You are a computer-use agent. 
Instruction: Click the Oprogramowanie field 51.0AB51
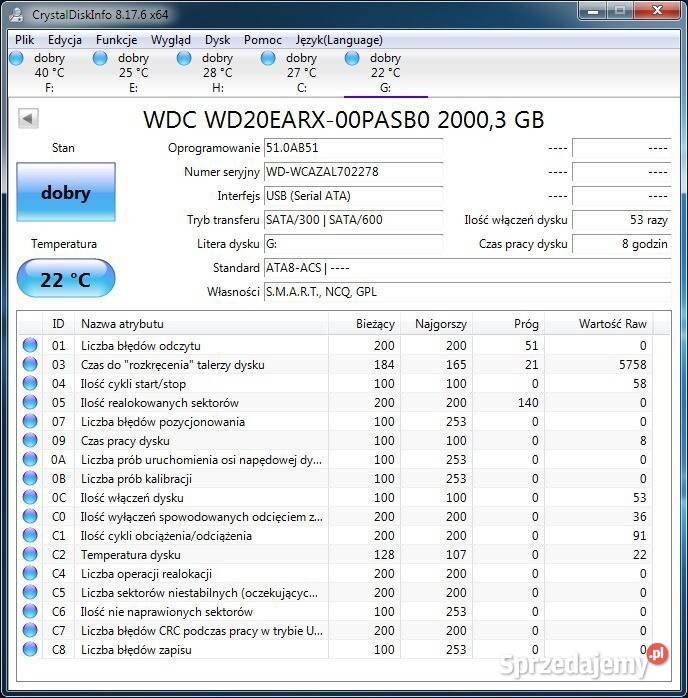[353, 148]
